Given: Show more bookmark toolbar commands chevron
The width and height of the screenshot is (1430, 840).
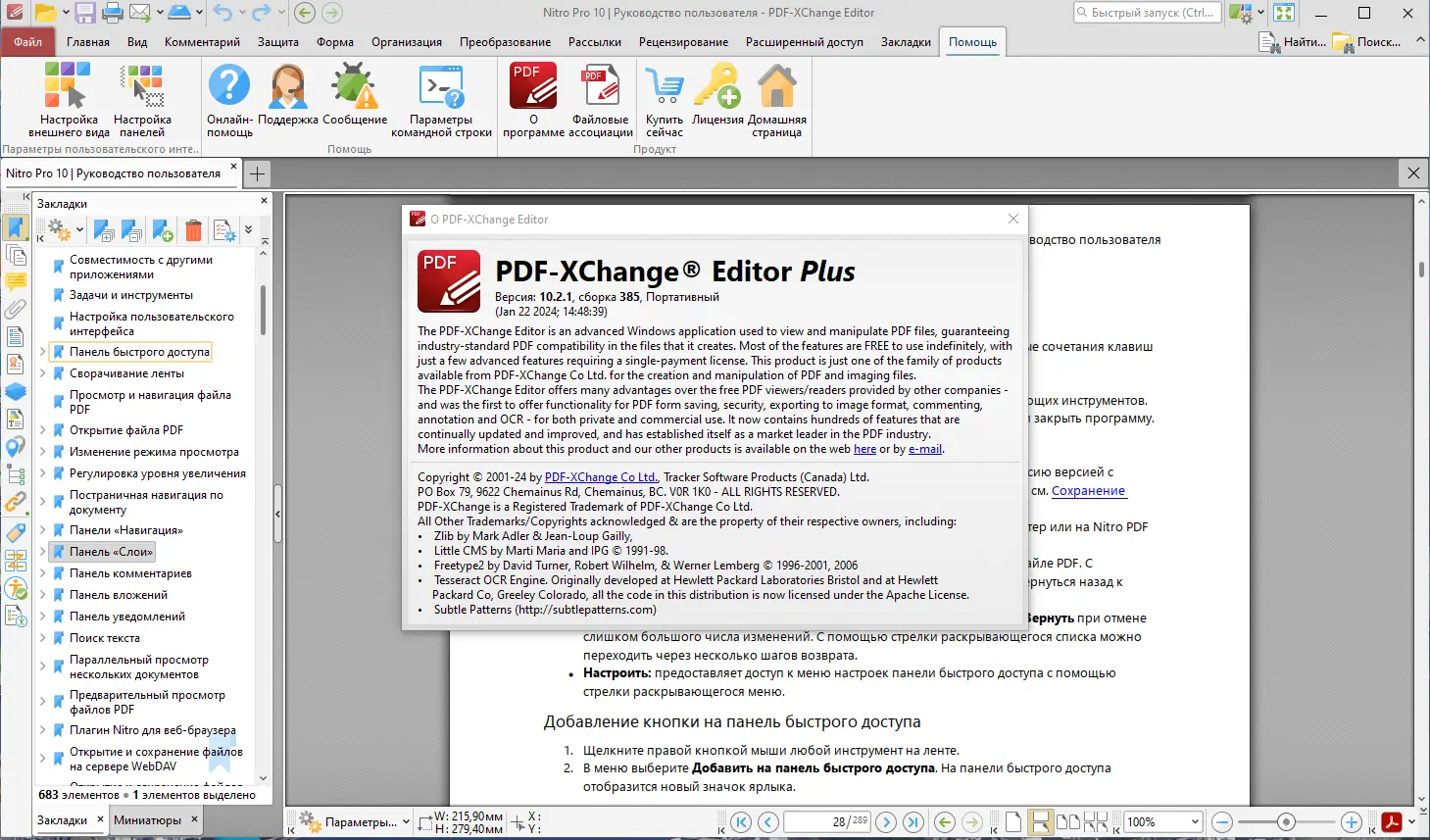Looking at the screenshot, I should coord(248,230).
